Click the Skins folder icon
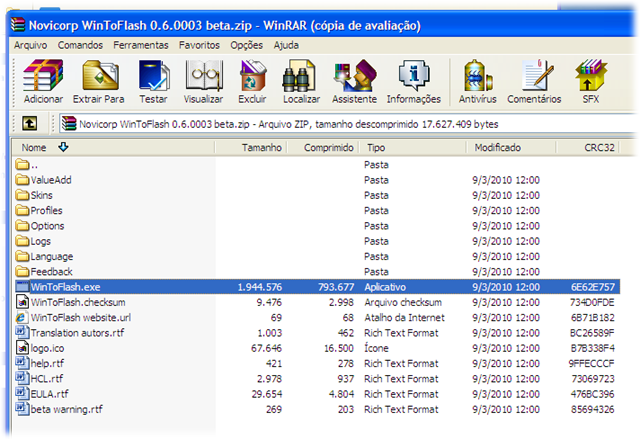Image resolution: width=640 pixels, height=439 pixels. tap(22, 195)
